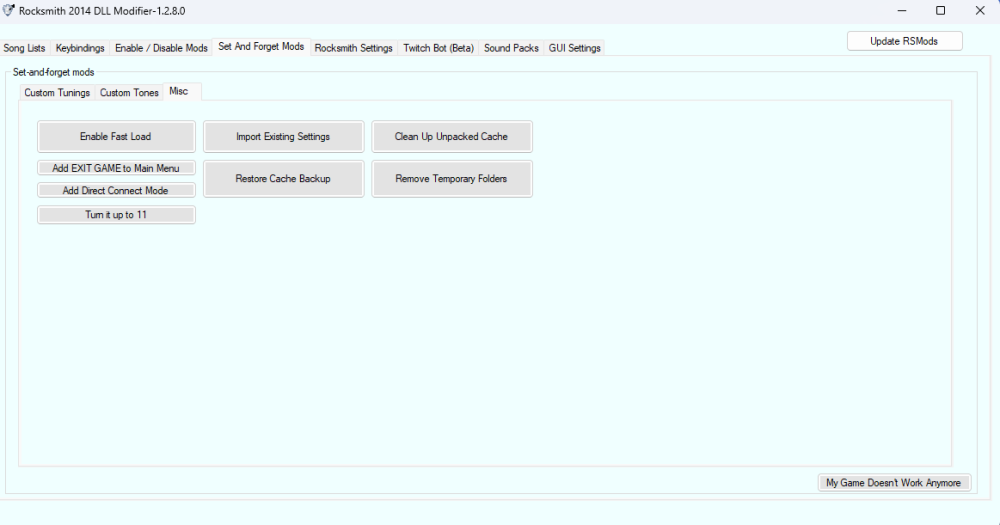Click Import Existing Settings button

pos(283,137)
